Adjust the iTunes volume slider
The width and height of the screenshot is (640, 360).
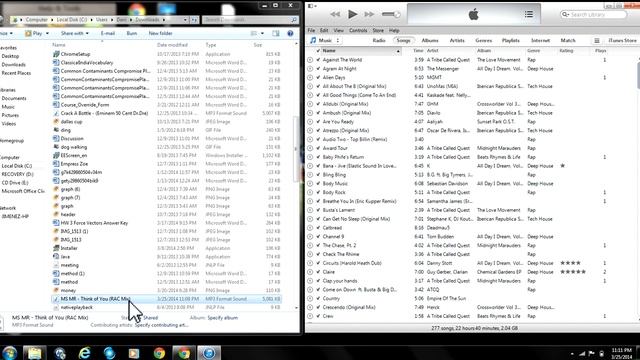coord(391,15)
